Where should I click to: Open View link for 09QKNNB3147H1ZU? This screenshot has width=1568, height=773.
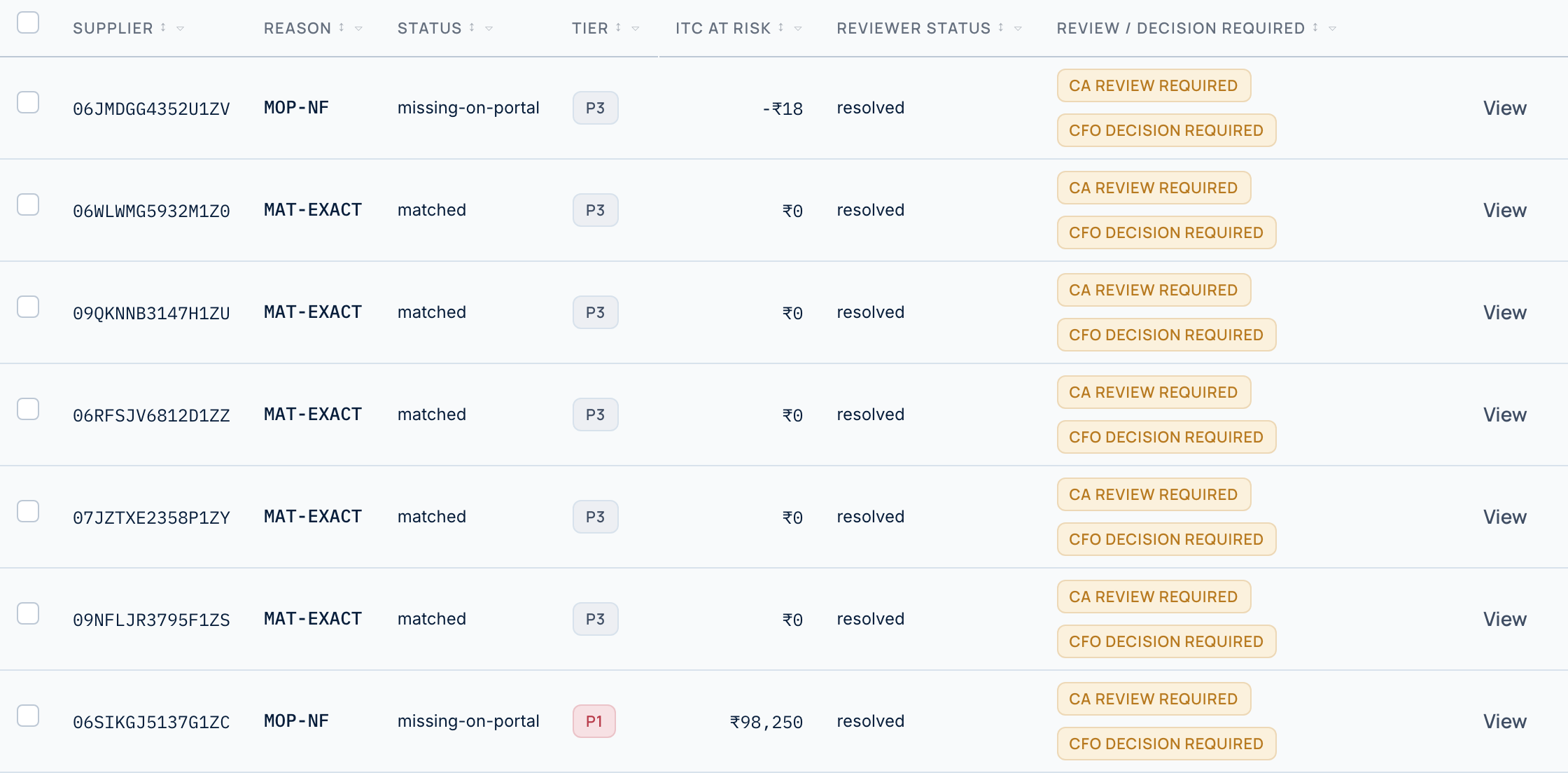[1504, 312]
